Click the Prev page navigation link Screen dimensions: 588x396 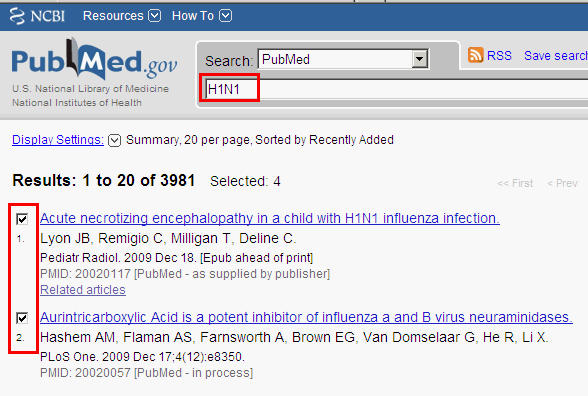(562, 183)
